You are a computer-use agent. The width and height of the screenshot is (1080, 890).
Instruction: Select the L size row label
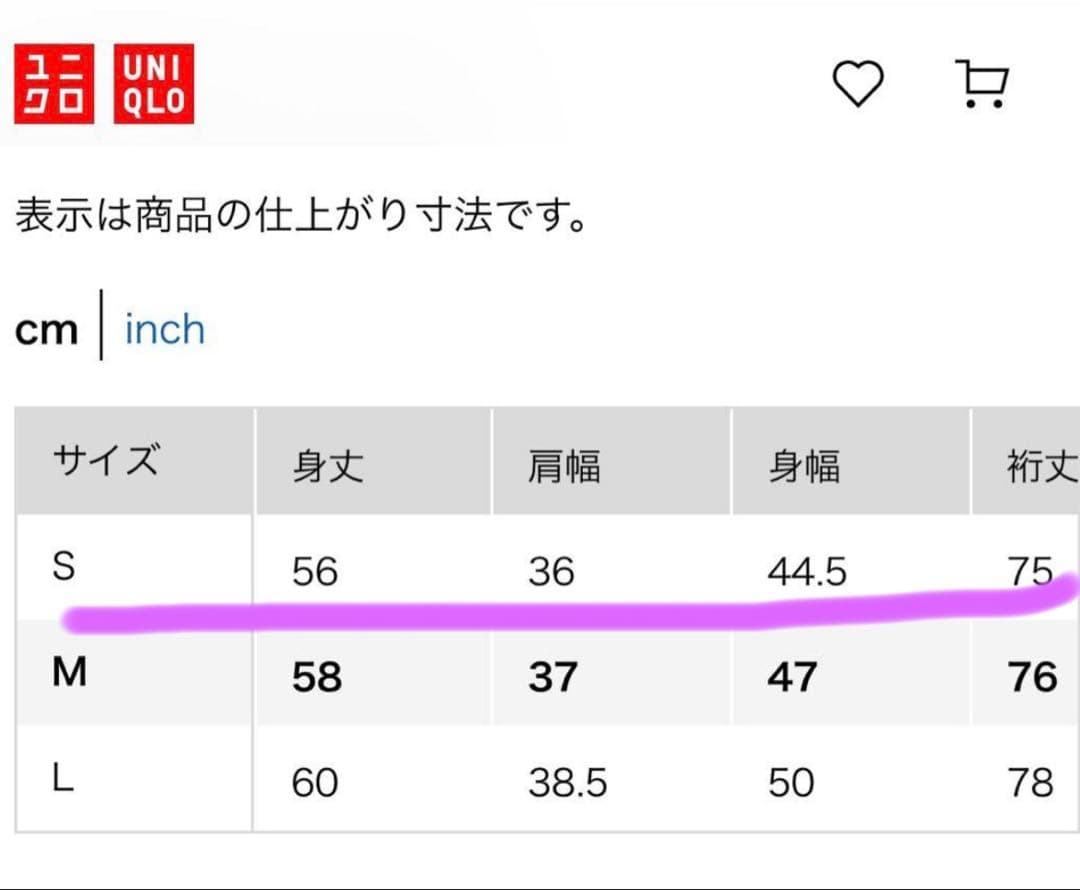point(63,780)
